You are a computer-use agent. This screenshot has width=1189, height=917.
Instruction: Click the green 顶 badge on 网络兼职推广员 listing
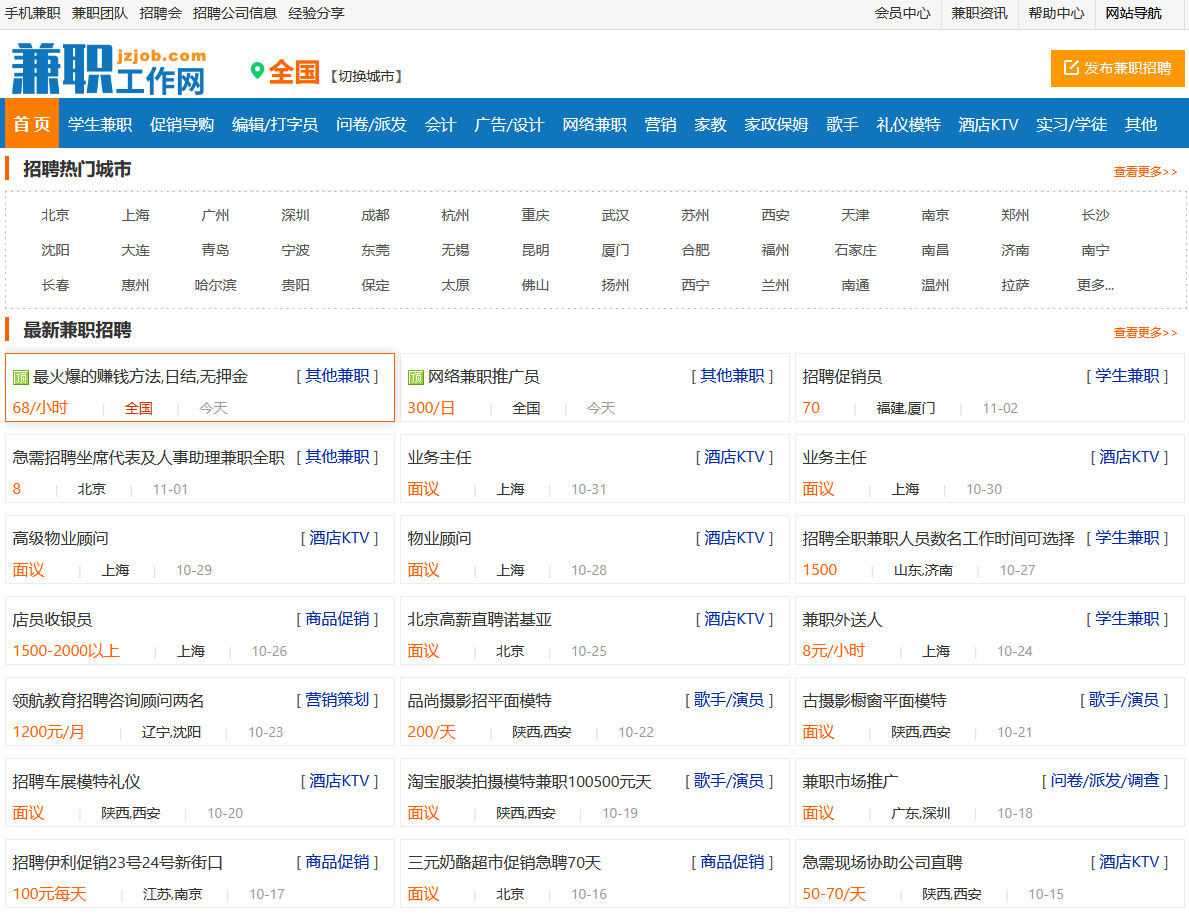pos(415,375)
